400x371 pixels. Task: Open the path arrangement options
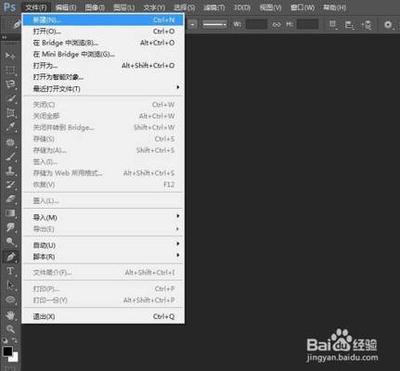coord(366,25)
